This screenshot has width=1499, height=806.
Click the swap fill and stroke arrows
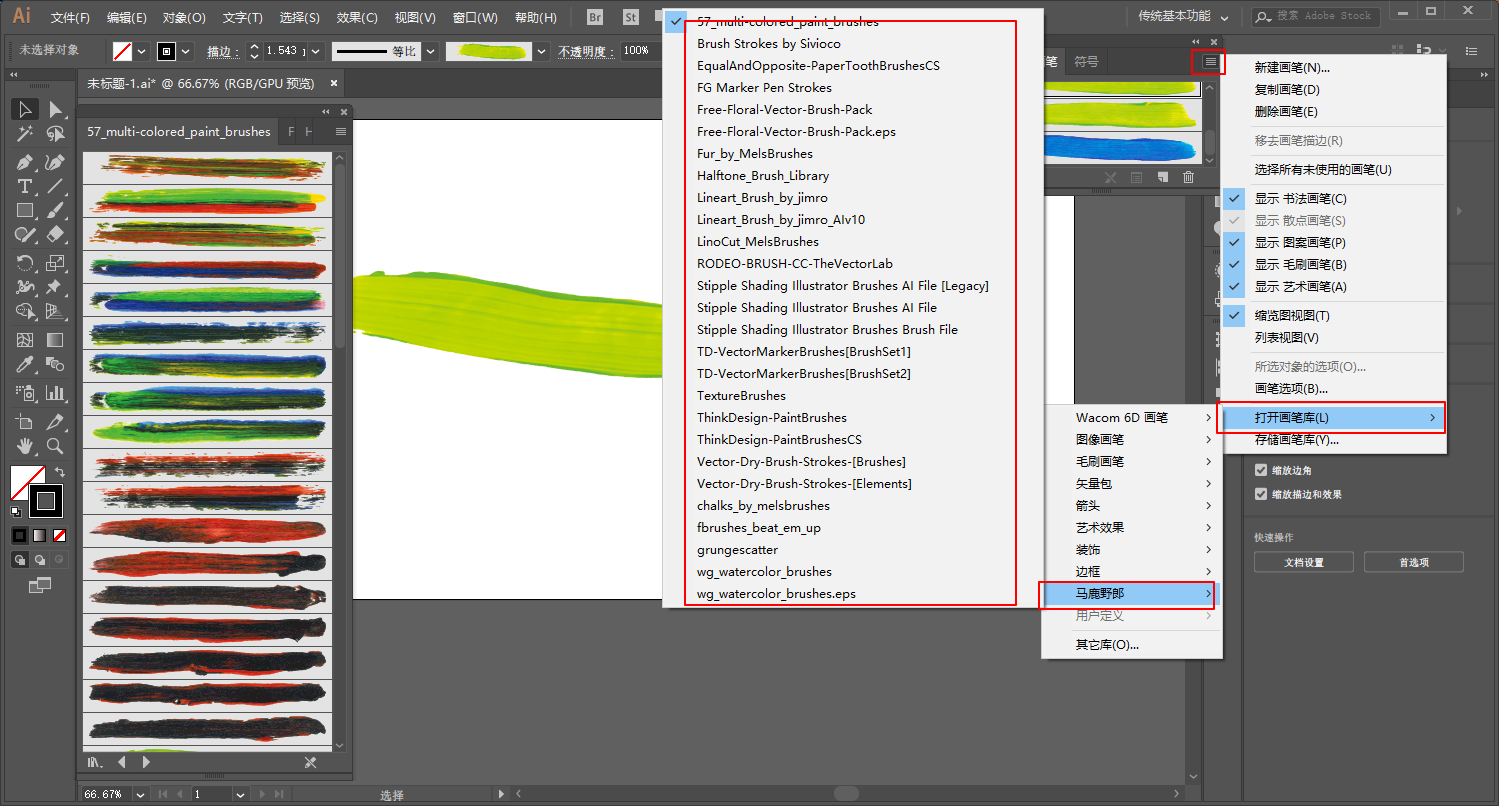tap(60, 472)
